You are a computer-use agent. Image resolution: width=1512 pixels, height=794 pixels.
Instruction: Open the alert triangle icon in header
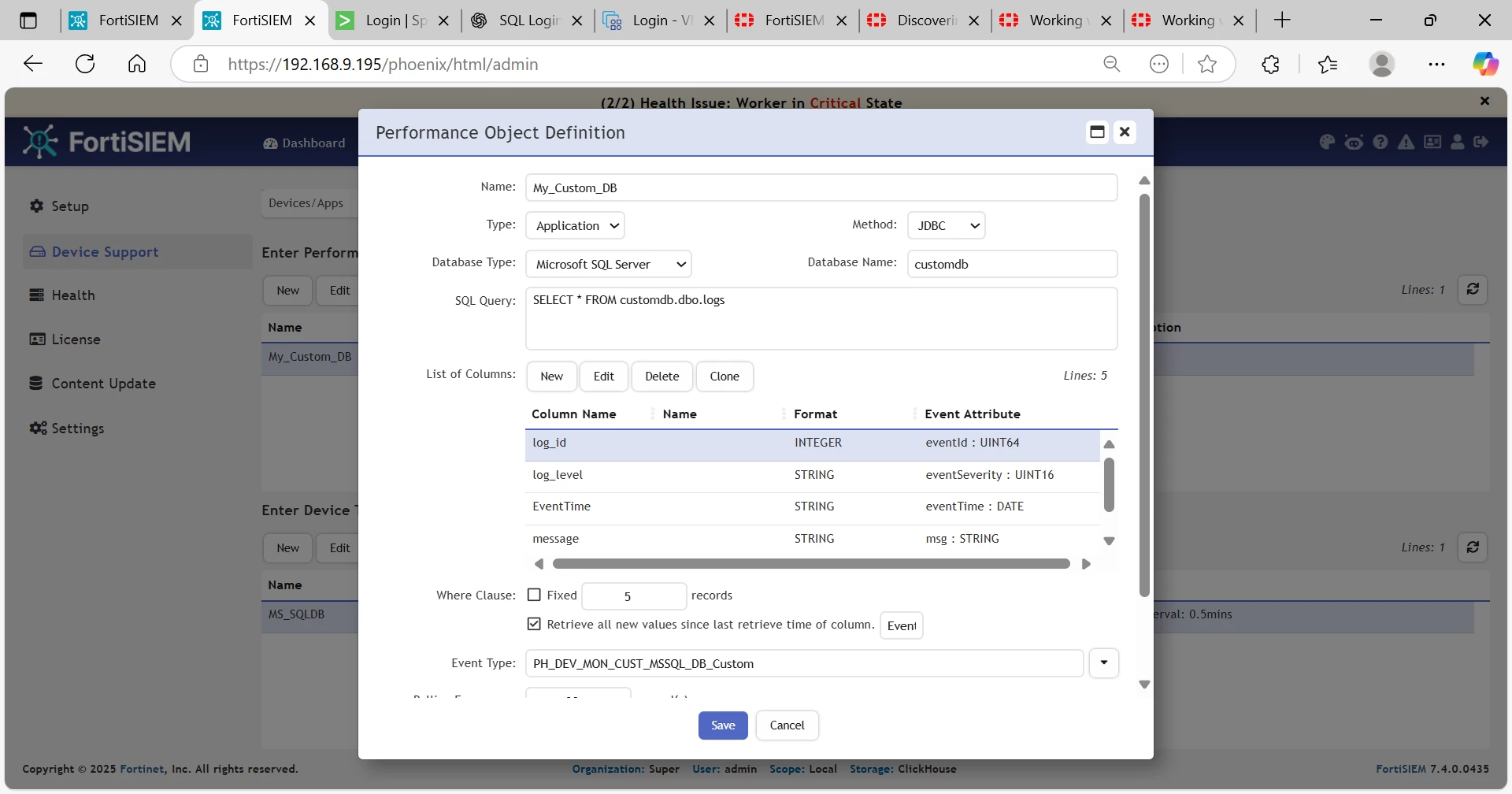[1406, 142]
